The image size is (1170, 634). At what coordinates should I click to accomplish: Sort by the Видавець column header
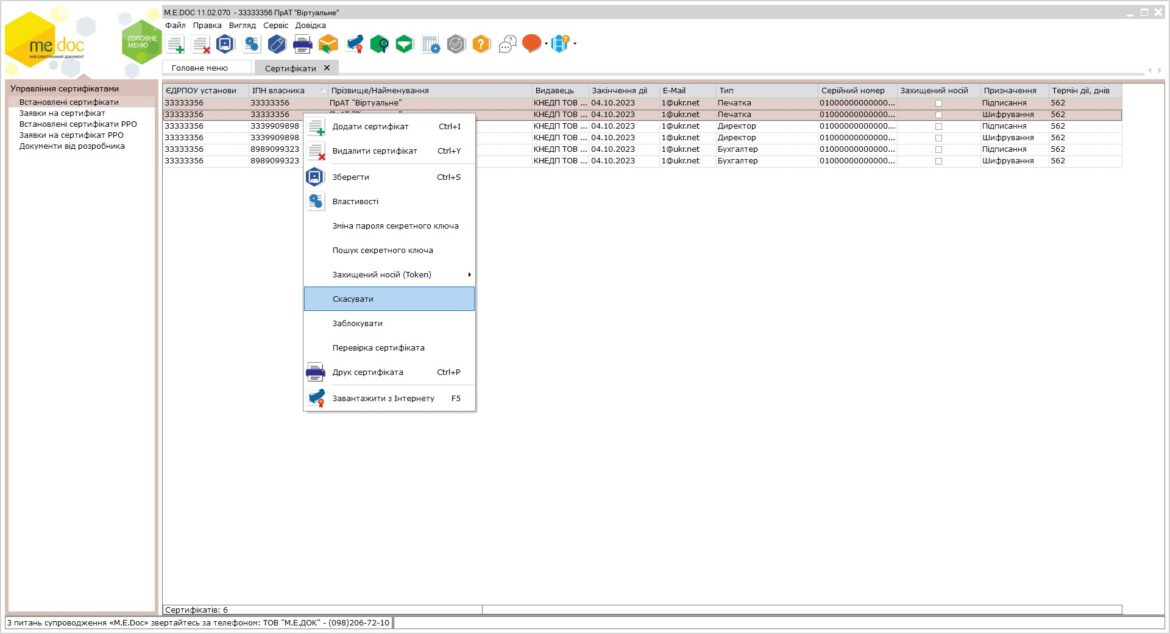[x=560, y=90]
